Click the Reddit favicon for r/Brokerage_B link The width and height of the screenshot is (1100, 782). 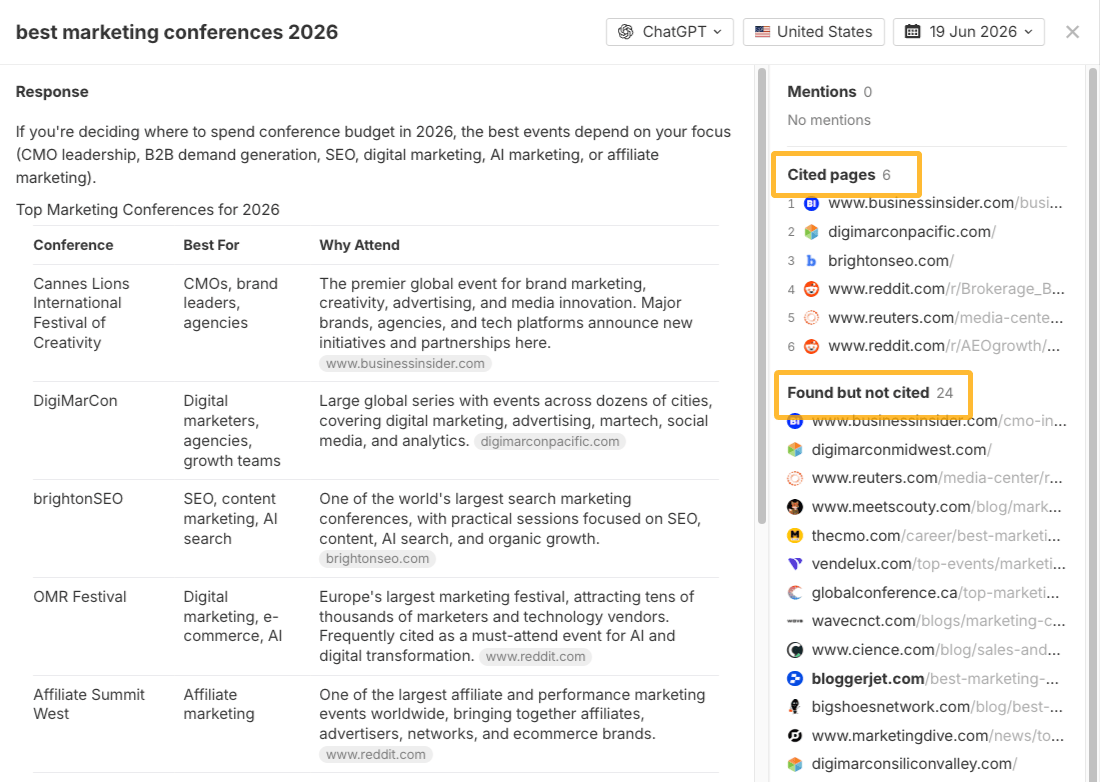811,289
